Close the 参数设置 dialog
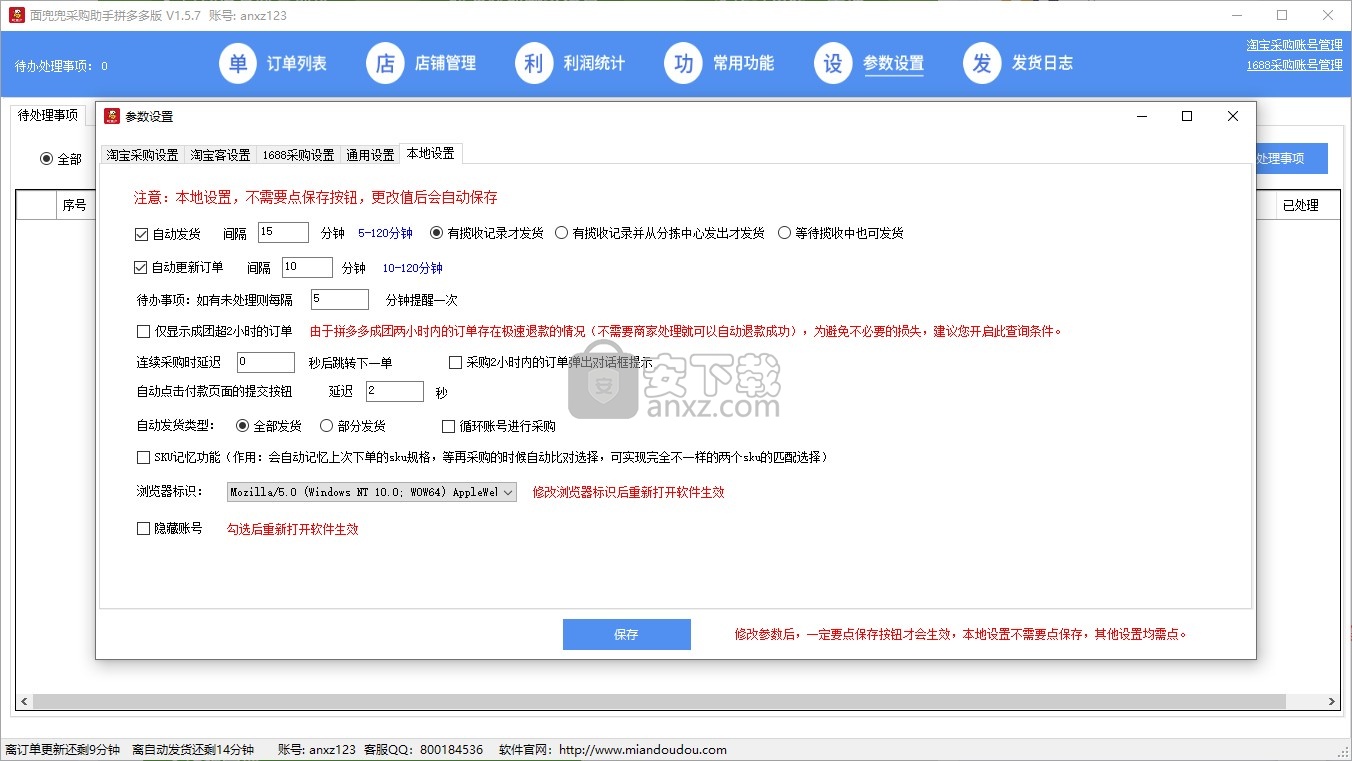 point(1233,116)
